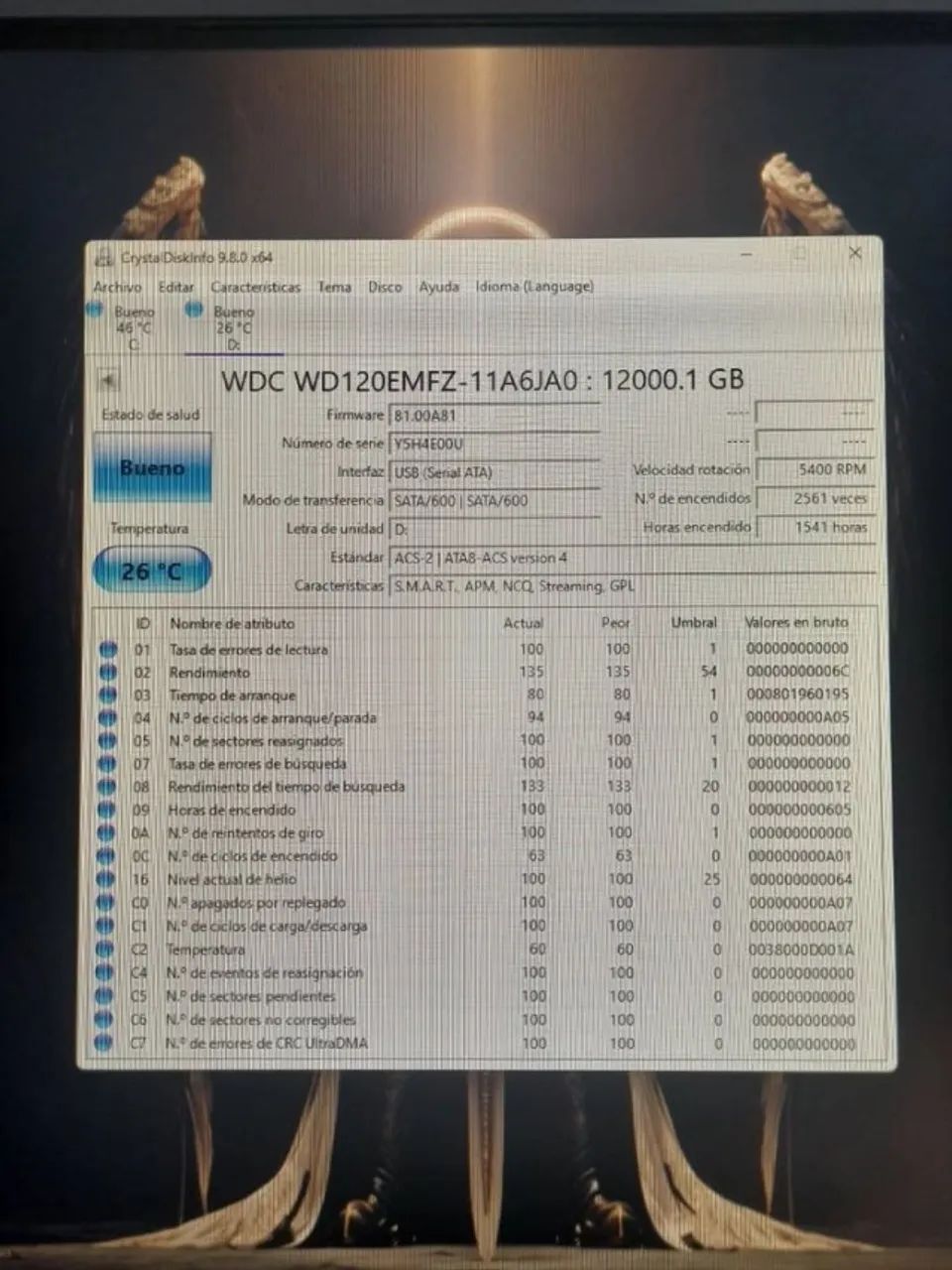Click status icon for CRC UltraDMA row

(103, 1043)
